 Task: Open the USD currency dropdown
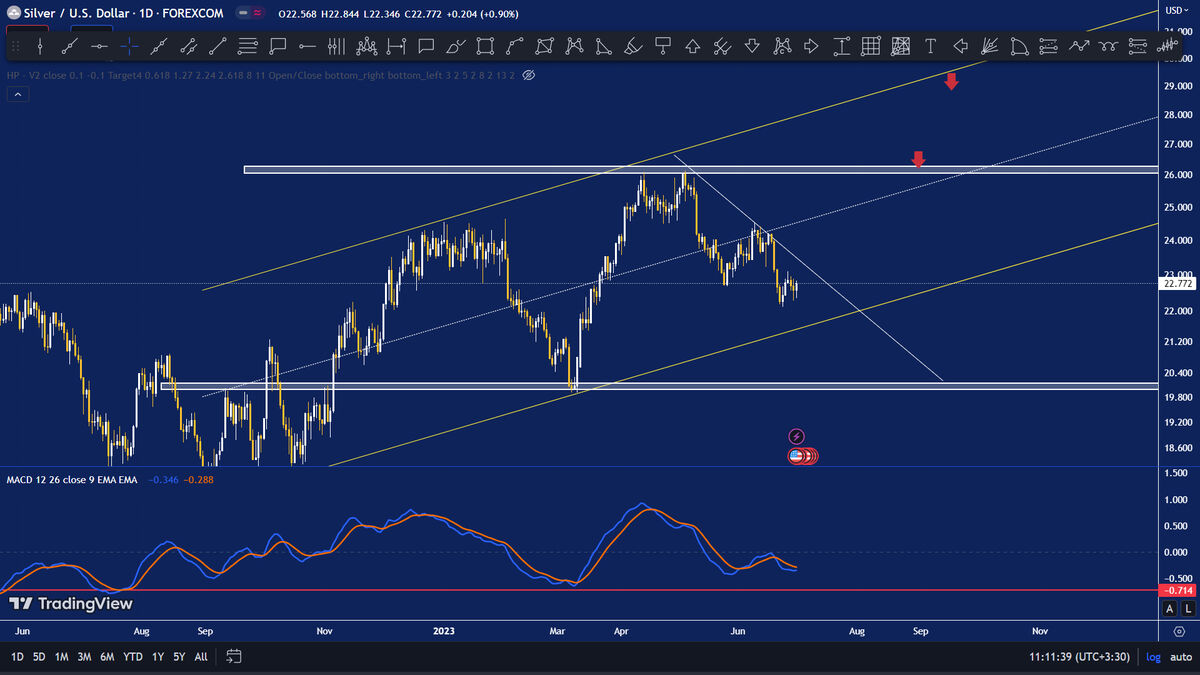click(x=1174, y=10)
